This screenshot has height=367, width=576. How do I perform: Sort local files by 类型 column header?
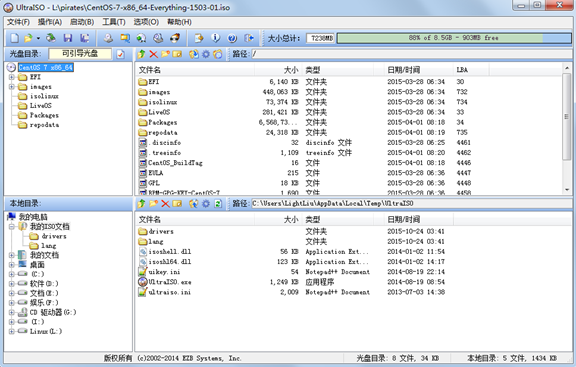pyautogui.click(x=338, y=220)
